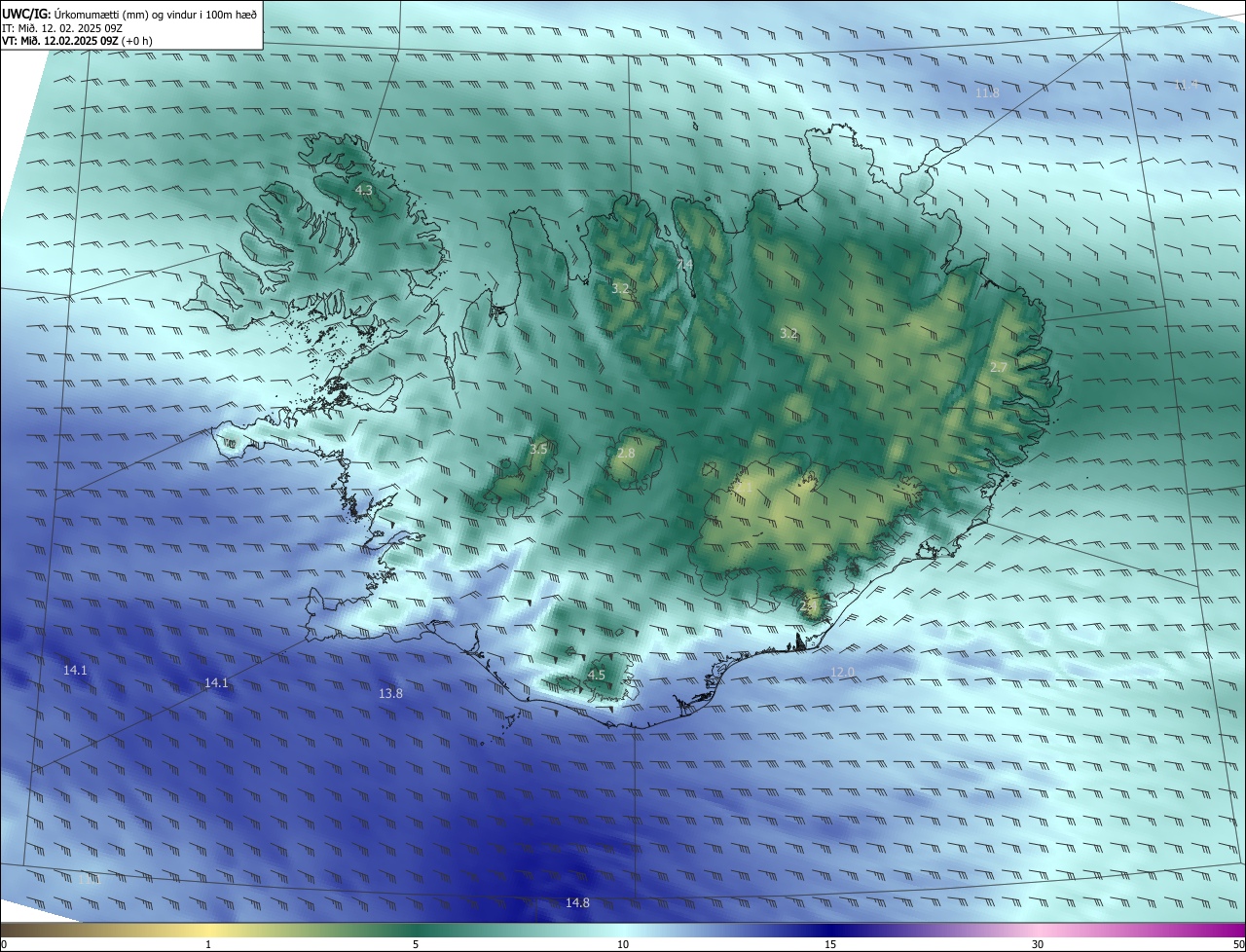Click the 4.3 value over the Westfjords
The width and height of the screenshot is (1246, 952).
click(x=364, y=191)
